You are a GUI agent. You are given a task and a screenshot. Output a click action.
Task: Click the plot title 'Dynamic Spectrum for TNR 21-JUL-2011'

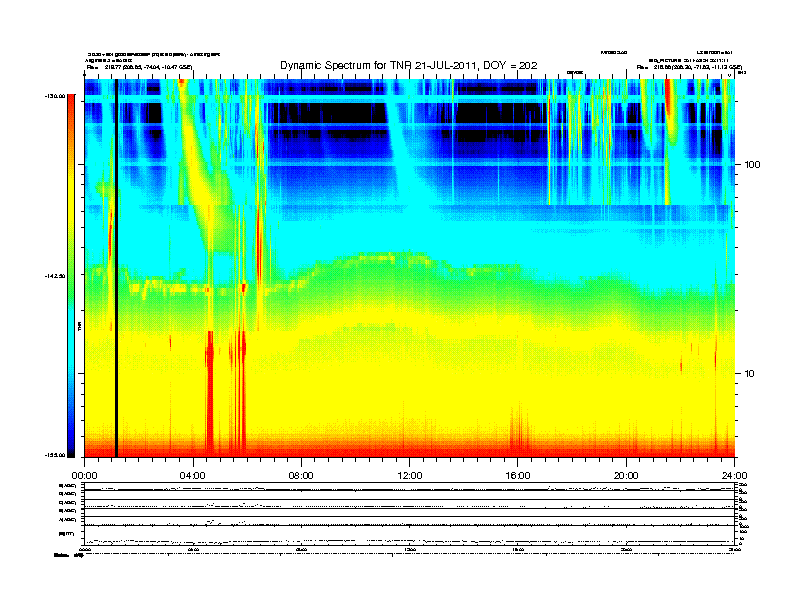[x=409, y=66]
